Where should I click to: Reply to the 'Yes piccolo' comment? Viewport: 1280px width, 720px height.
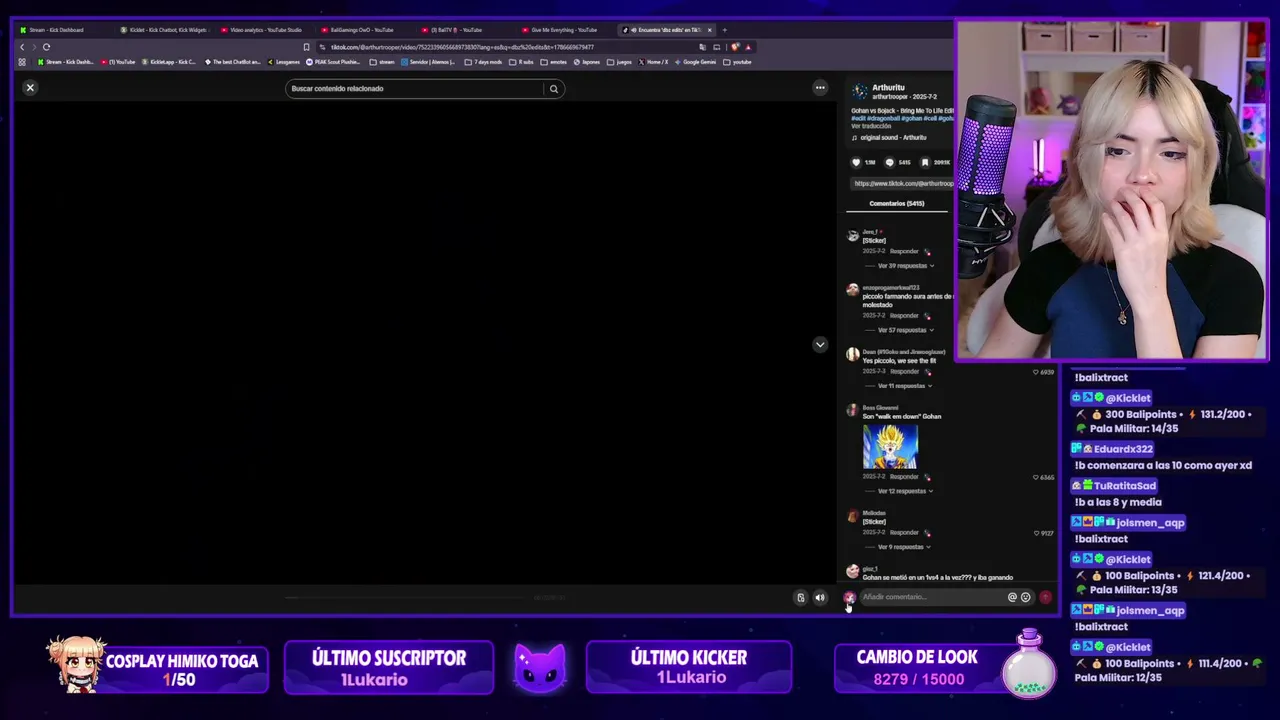click(904, 372)
